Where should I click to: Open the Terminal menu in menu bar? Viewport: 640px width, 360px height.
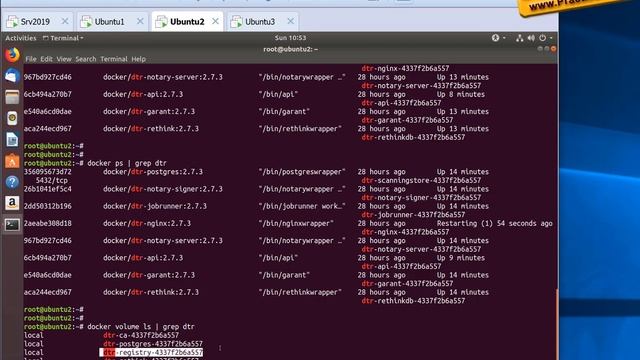(114, 59)
